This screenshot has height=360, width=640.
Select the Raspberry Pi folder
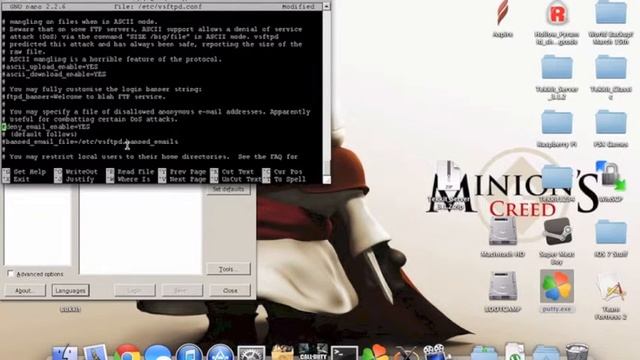557,122
